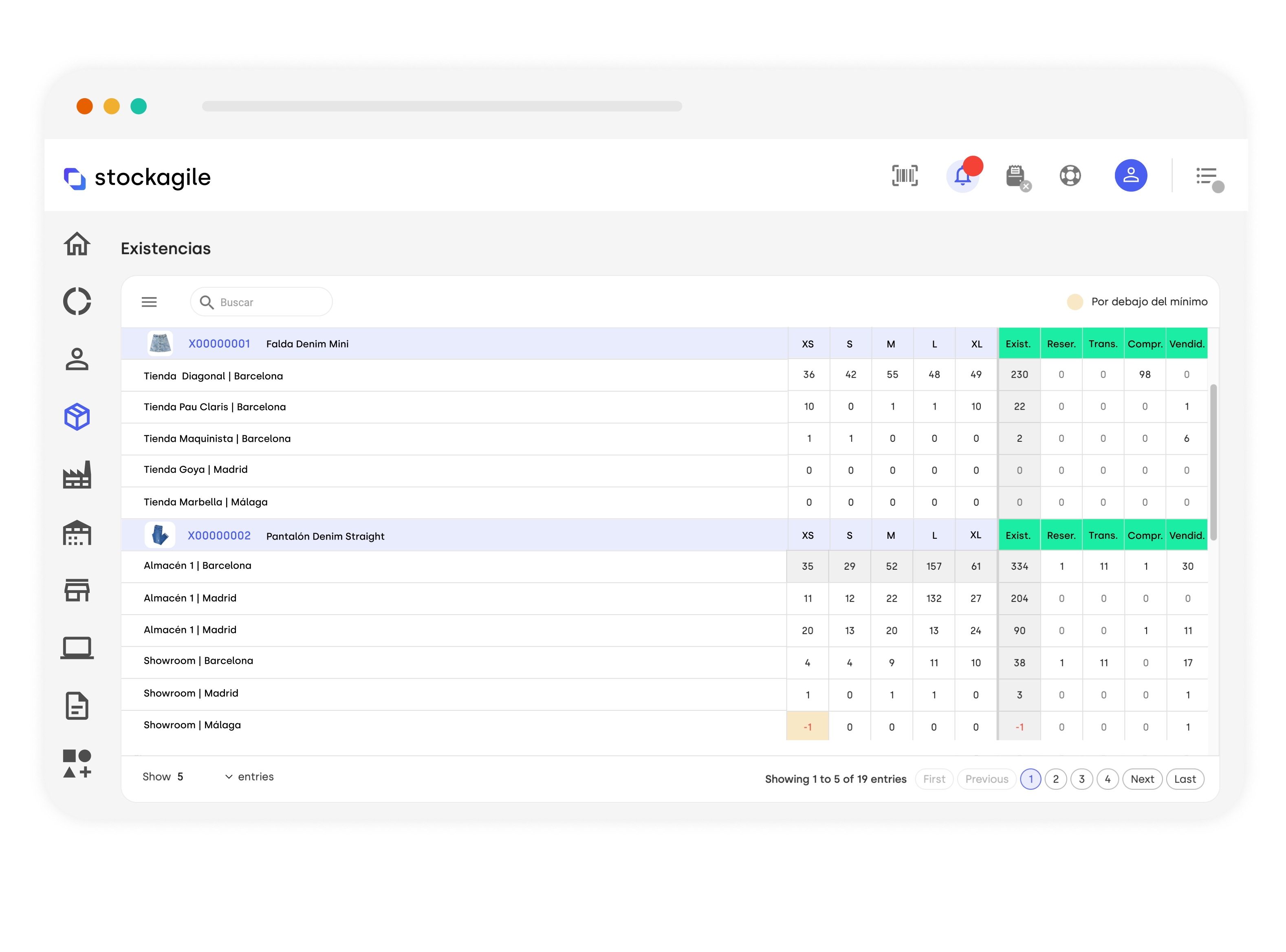Open product X00000001 link
The image size is (1286, 952).
(x=220, y=344)
